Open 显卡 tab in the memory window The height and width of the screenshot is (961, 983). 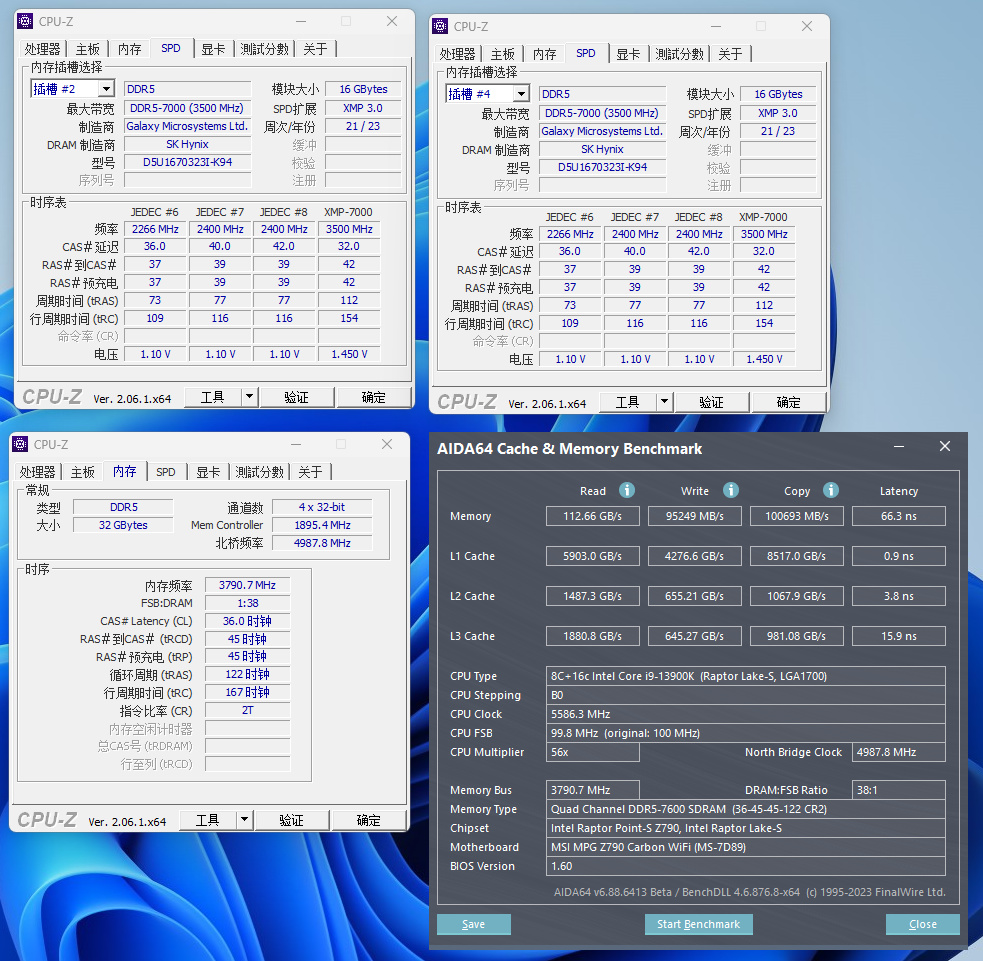tap(208, 472)
